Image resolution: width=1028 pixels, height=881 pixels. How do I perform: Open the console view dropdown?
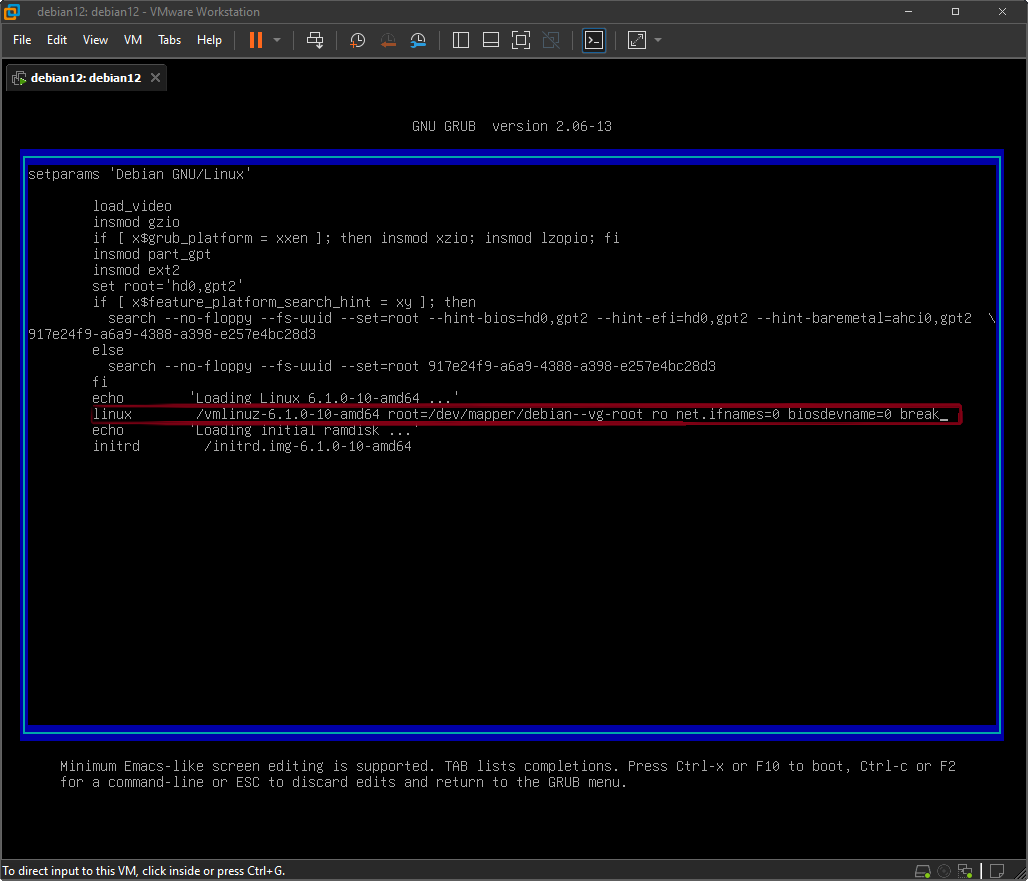tap(594, 40)
